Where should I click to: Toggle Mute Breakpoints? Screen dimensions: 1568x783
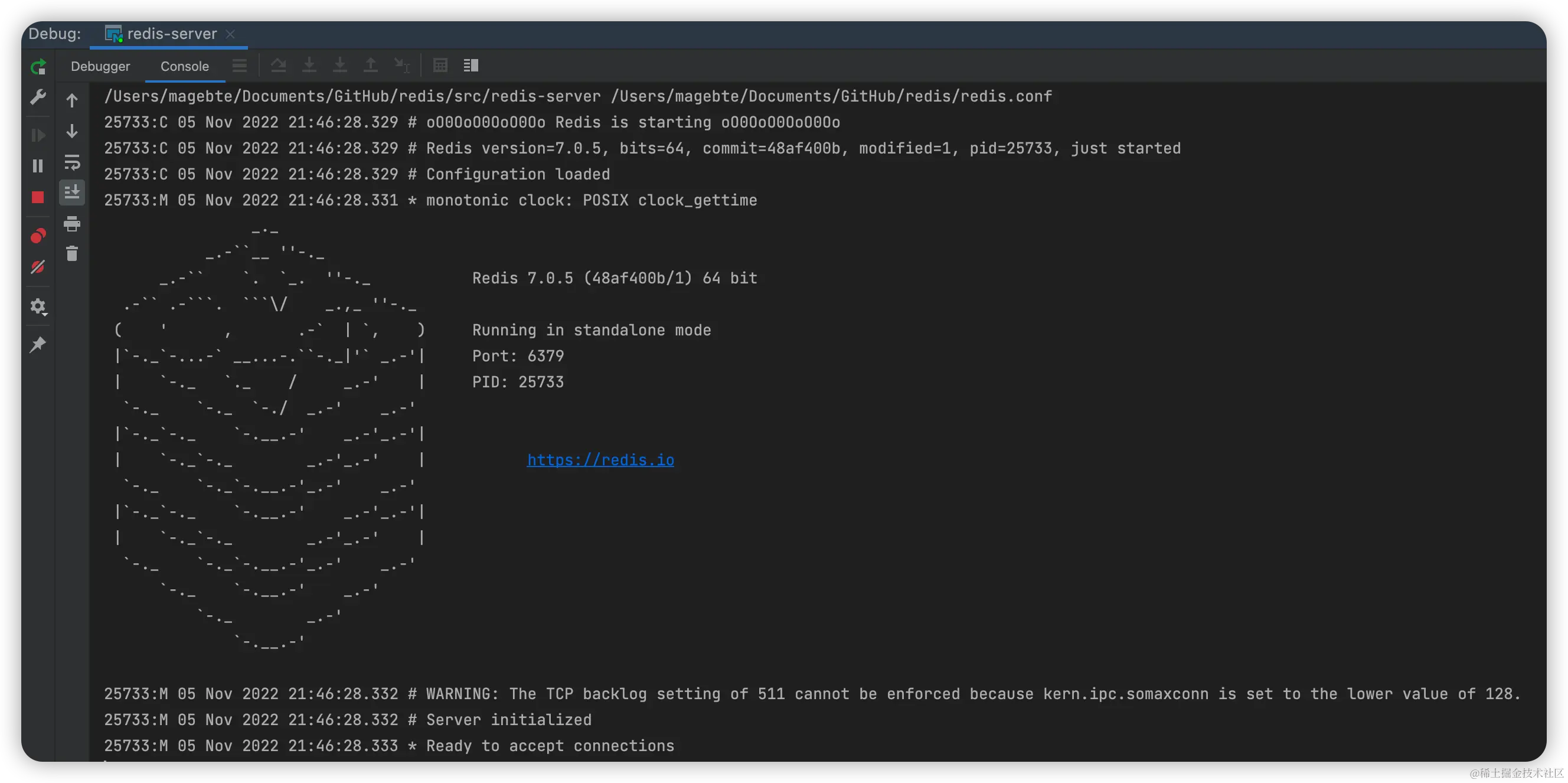click(38, 267)
